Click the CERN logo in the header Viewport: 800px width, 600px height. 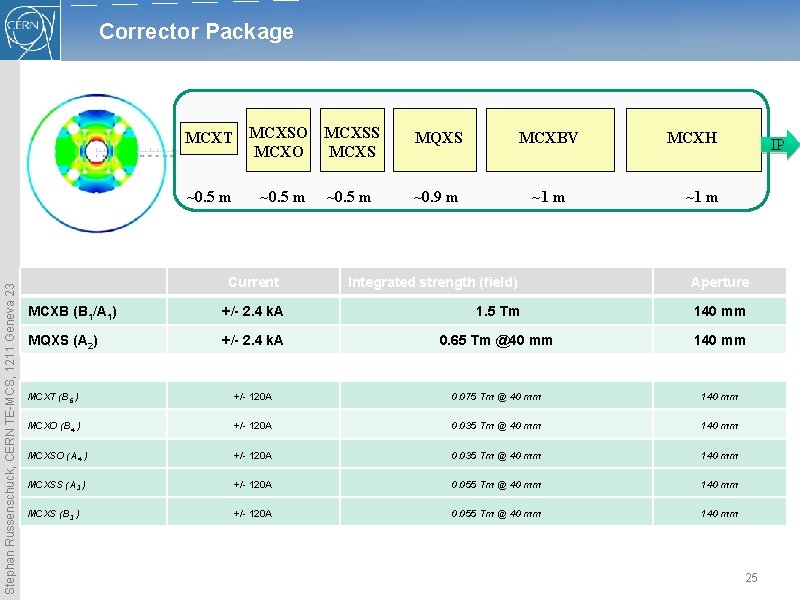pos(30,30)
